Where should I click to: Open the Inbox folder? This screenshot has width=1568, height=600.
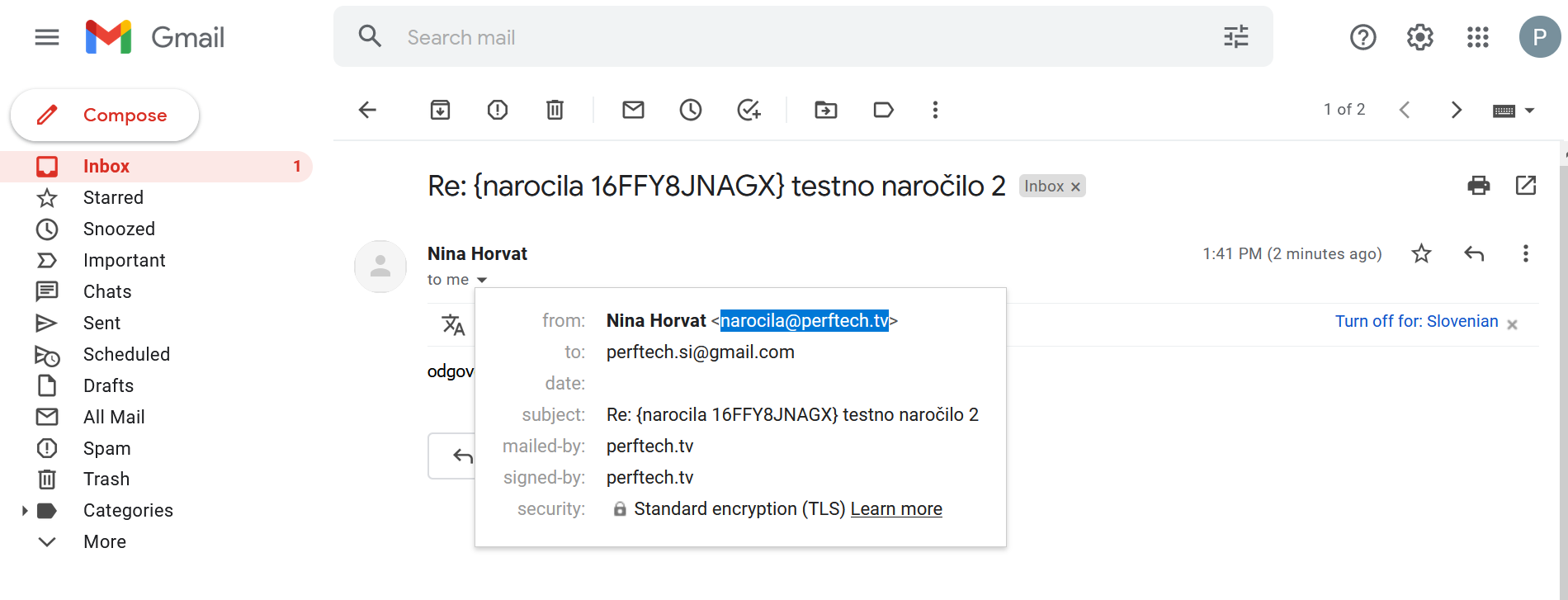(157, 166)
